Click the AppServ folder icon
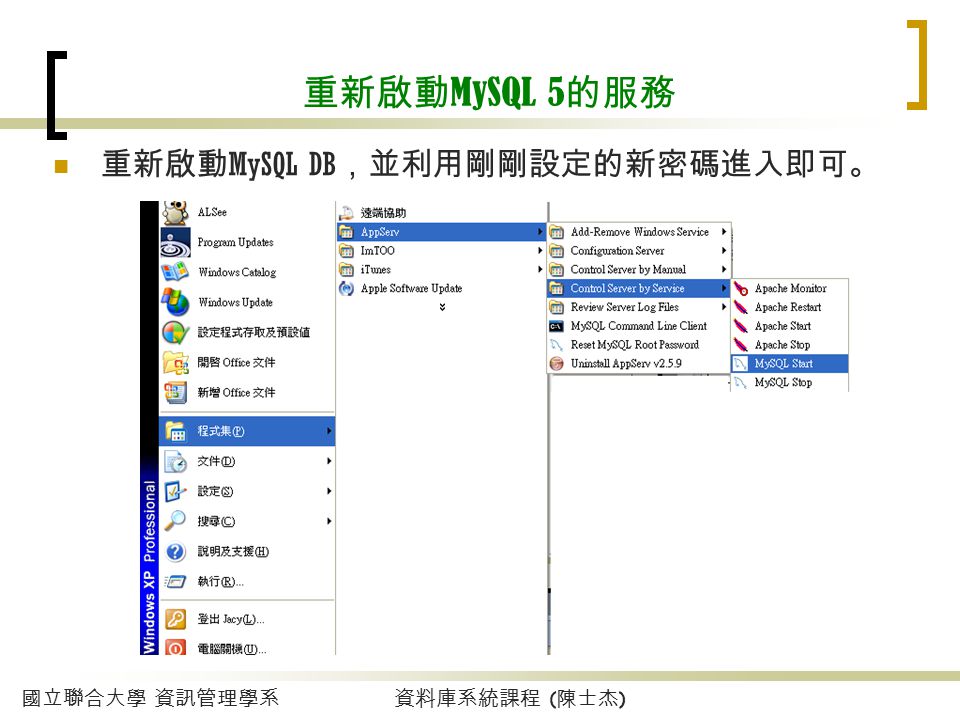960x720 pixels. point(347,232)
